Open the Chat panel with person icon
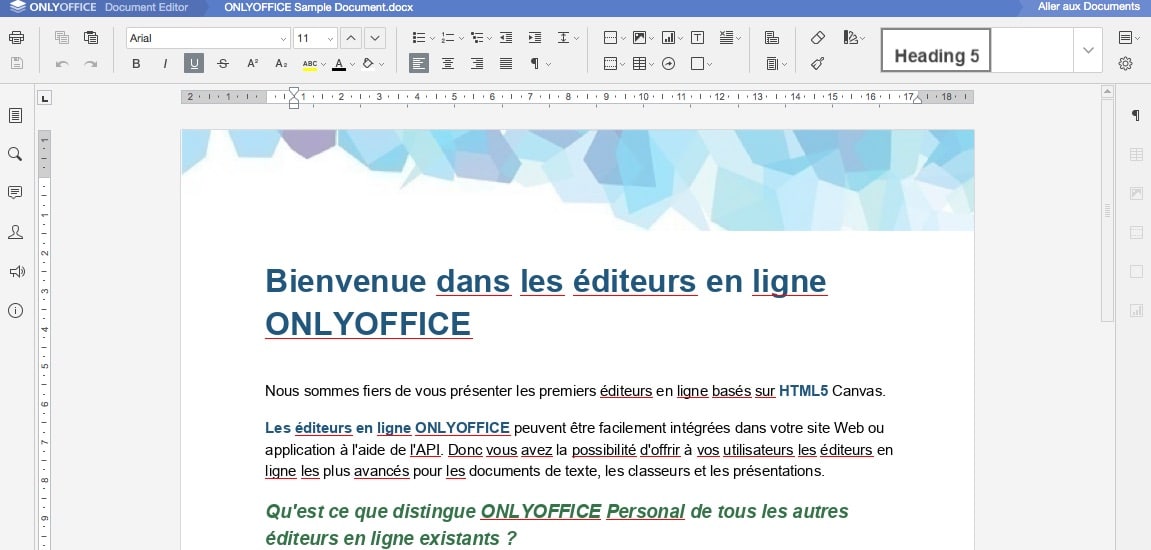This screenshot has height=550, width=1151. click(15, 232)
